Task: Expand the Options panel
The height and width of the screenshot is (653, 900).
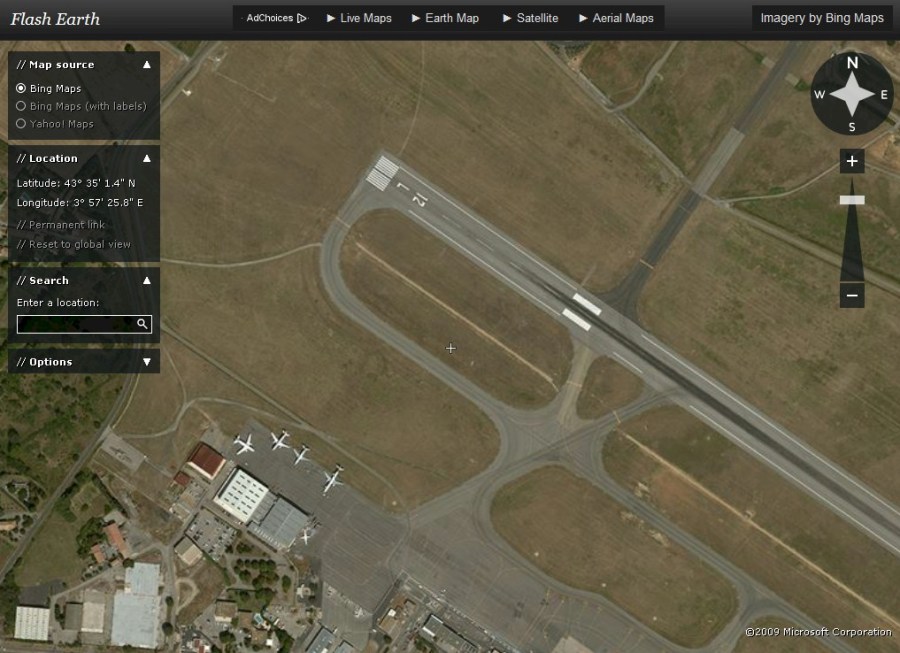Action: [147, 362]
